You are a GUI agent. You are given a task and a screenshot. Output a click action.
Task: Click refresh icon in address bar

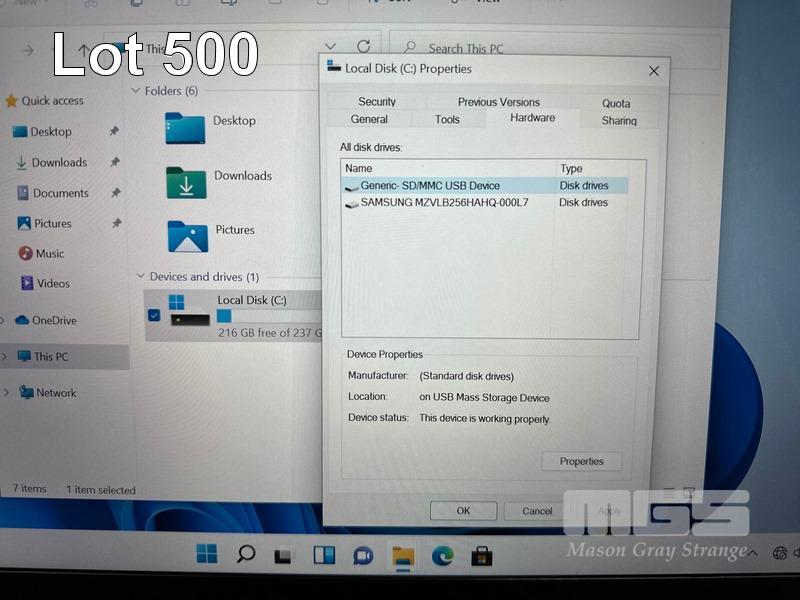coord(363,47)
